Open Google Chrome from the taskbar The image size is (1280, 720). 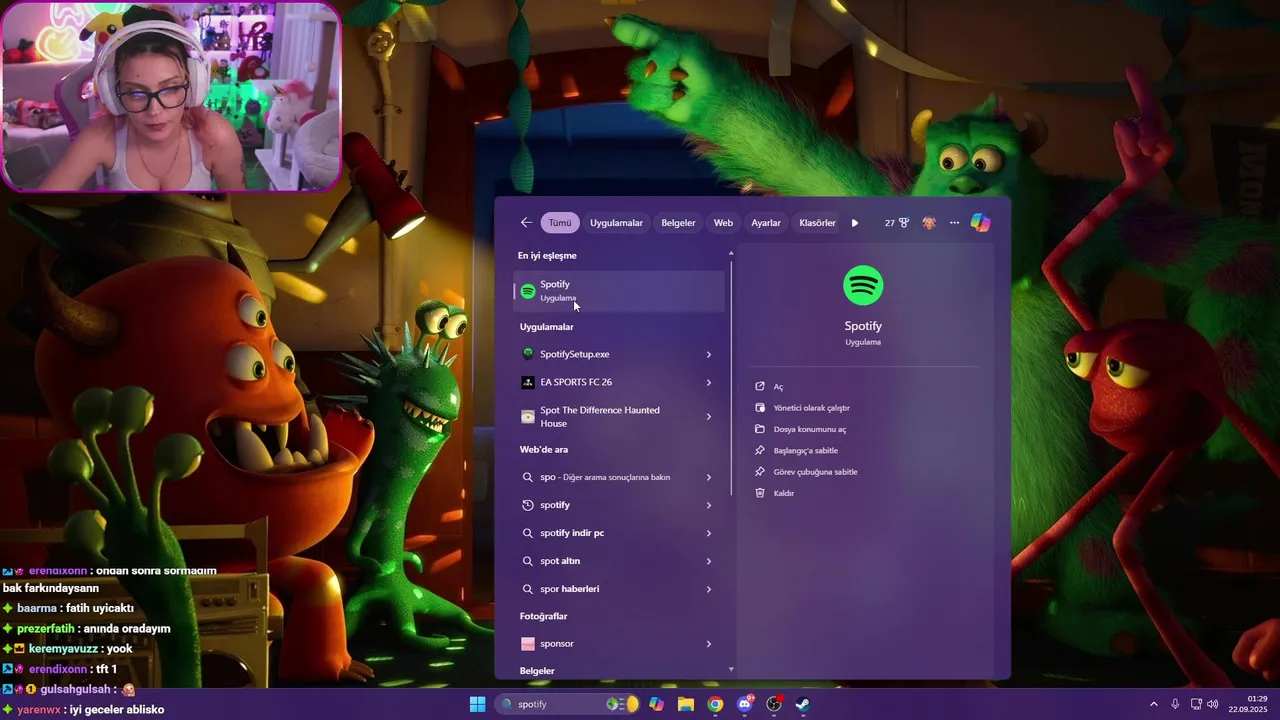pos(715,704)
